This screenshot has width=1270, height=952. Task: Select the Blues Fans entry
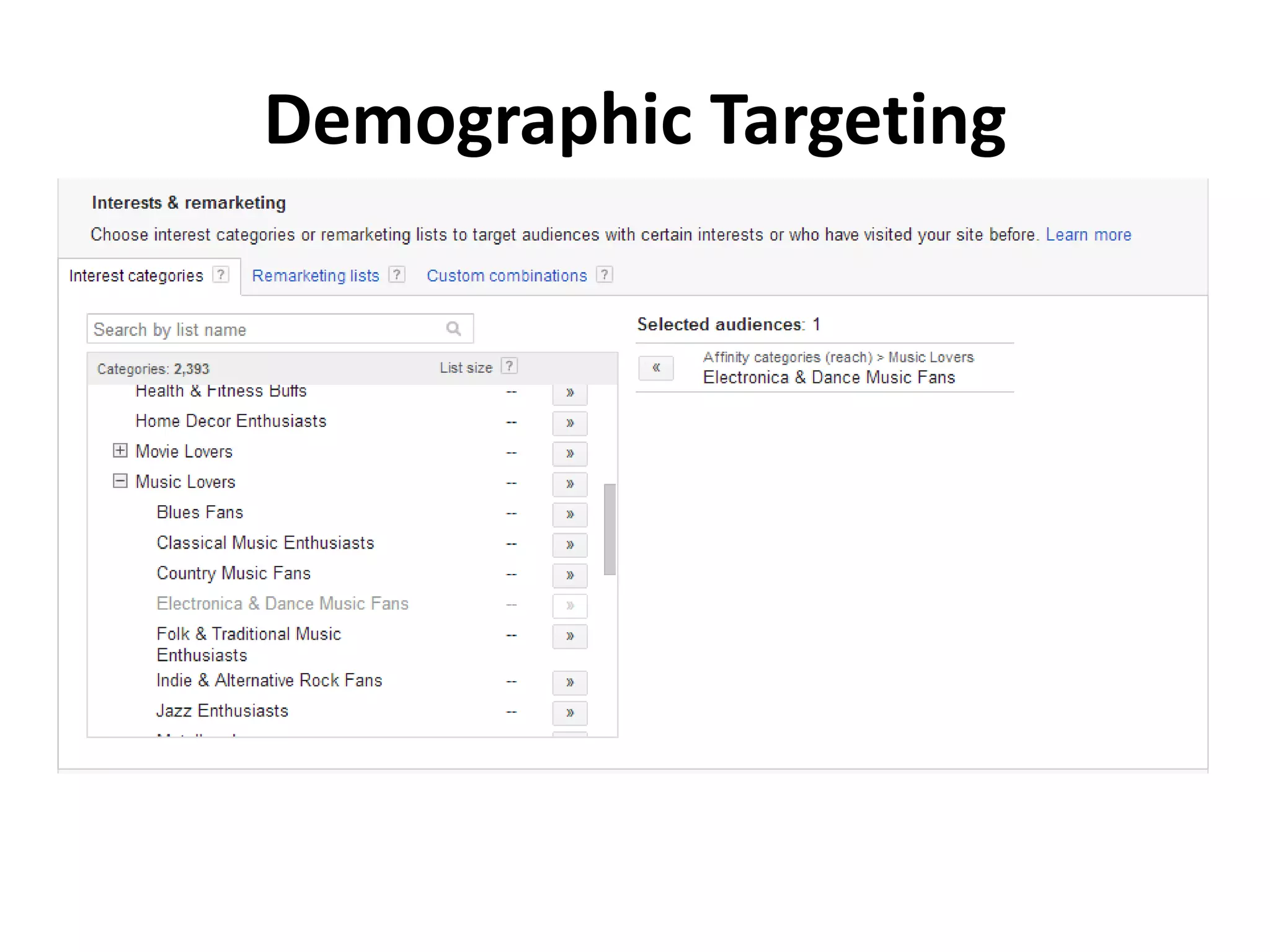point(200,513)
